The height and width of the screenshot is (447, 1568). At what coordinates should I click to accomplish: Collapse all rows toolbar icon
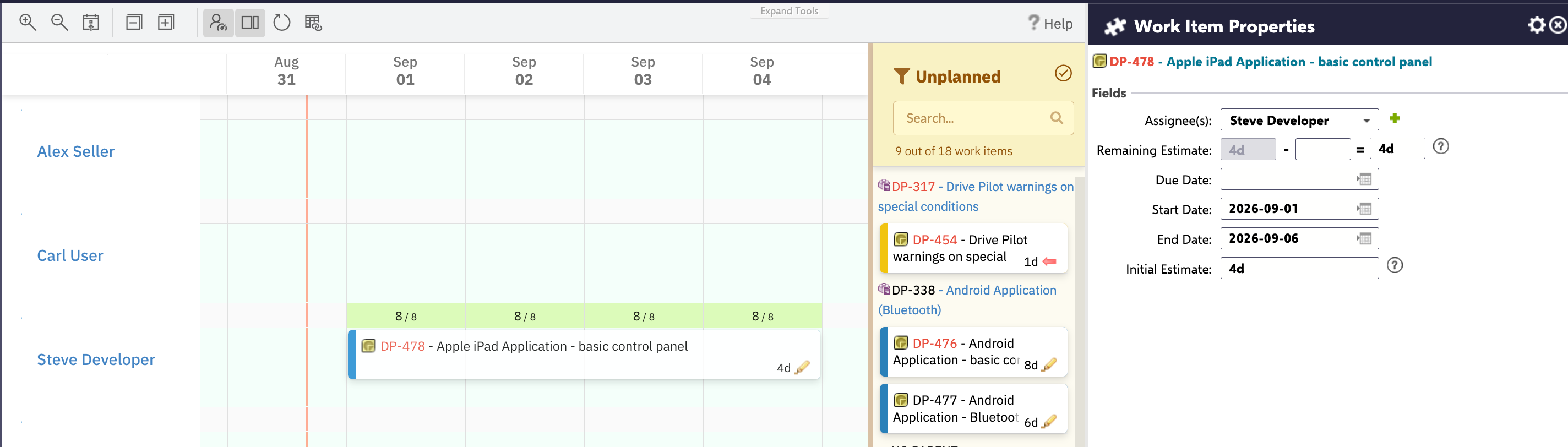point(134,23)
